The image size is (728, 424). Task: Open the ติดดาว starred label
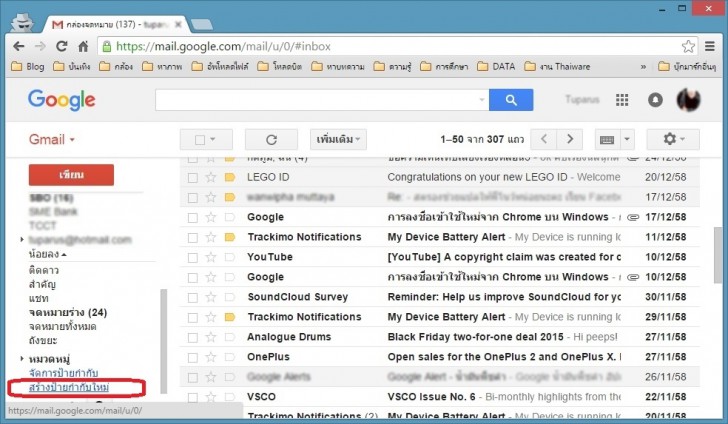click(44, 270)
